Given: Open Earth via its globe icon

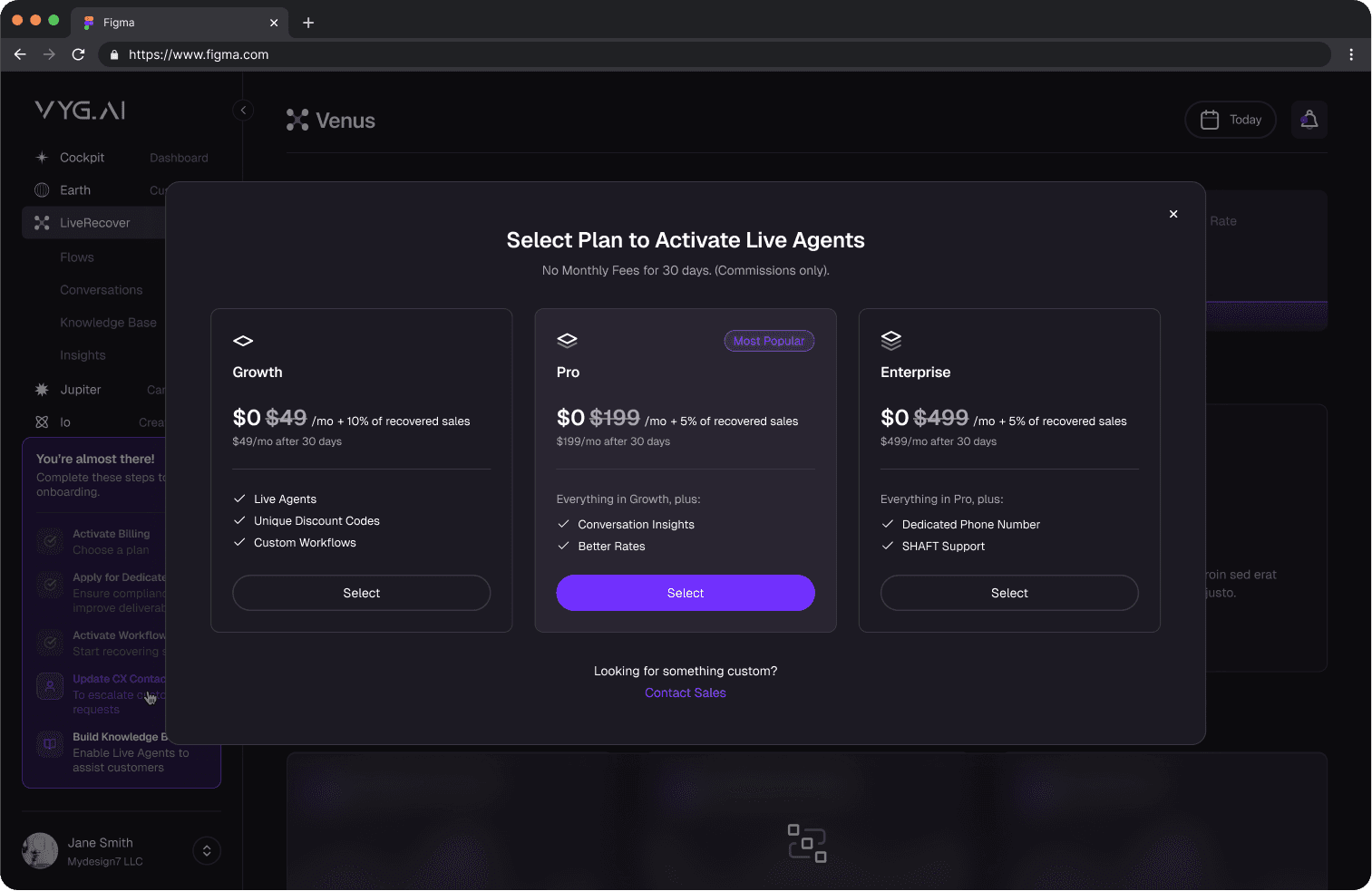Looking at the screenshot, I should point(42,189).
